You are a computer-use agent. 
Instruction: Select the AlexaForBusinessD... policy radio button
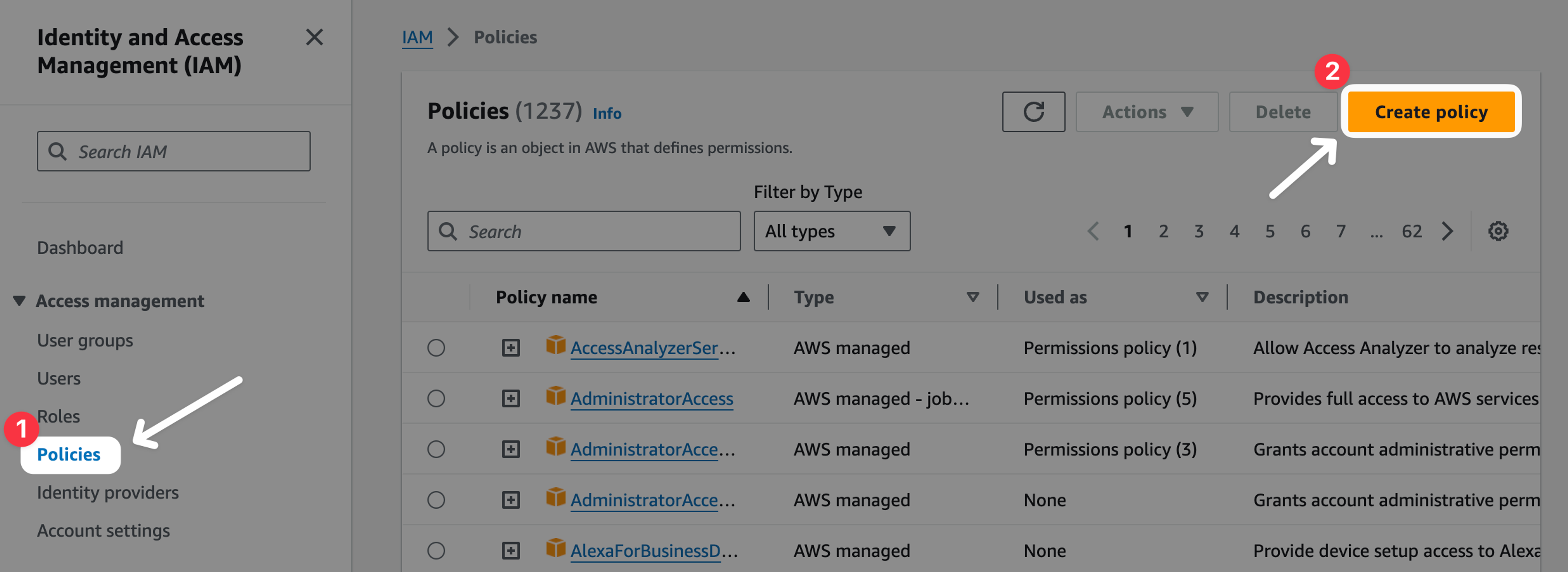click(436, 551)
